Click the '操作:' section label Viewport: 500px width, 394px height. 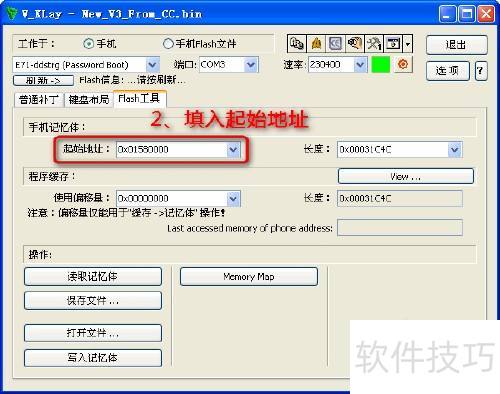pos(40,255)
